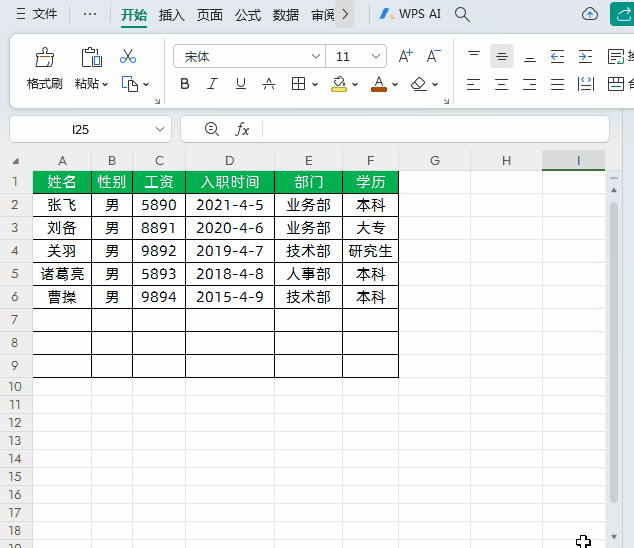Click cell with value 9892
The image size is (634, 548).
click(159, 251)
